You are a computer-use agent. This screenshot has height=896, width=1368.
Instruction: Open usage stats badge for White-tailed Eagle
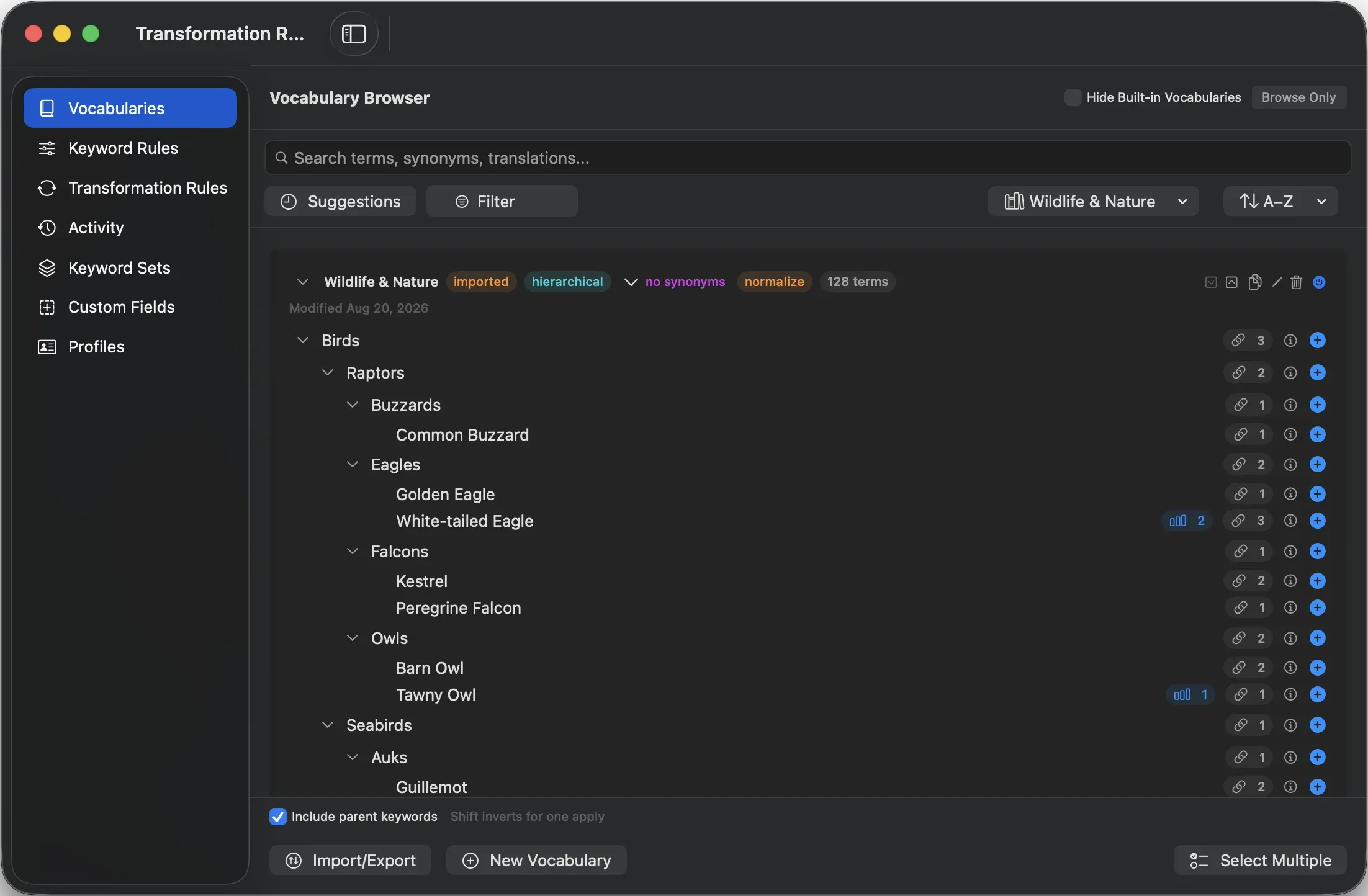[1187, 521]
